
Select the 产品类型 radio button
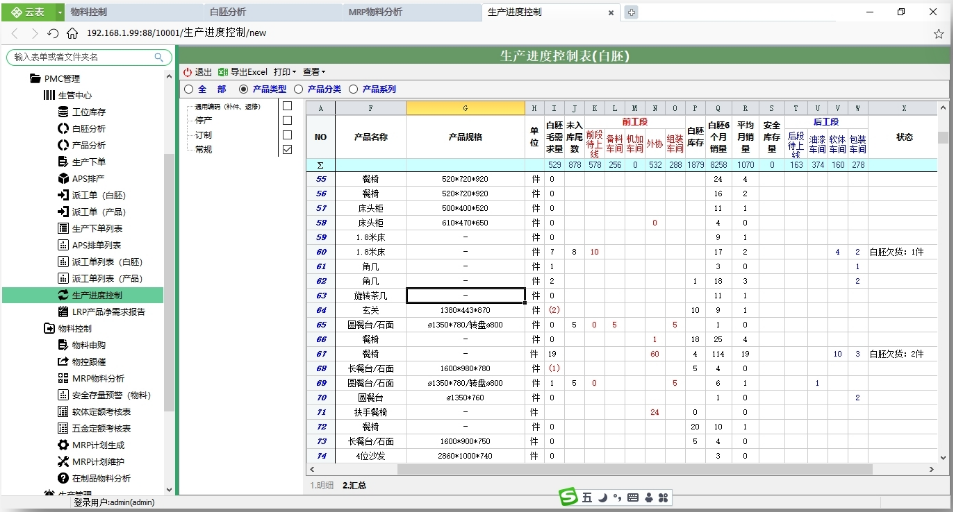pyautogui.click(x=243, y=89)
